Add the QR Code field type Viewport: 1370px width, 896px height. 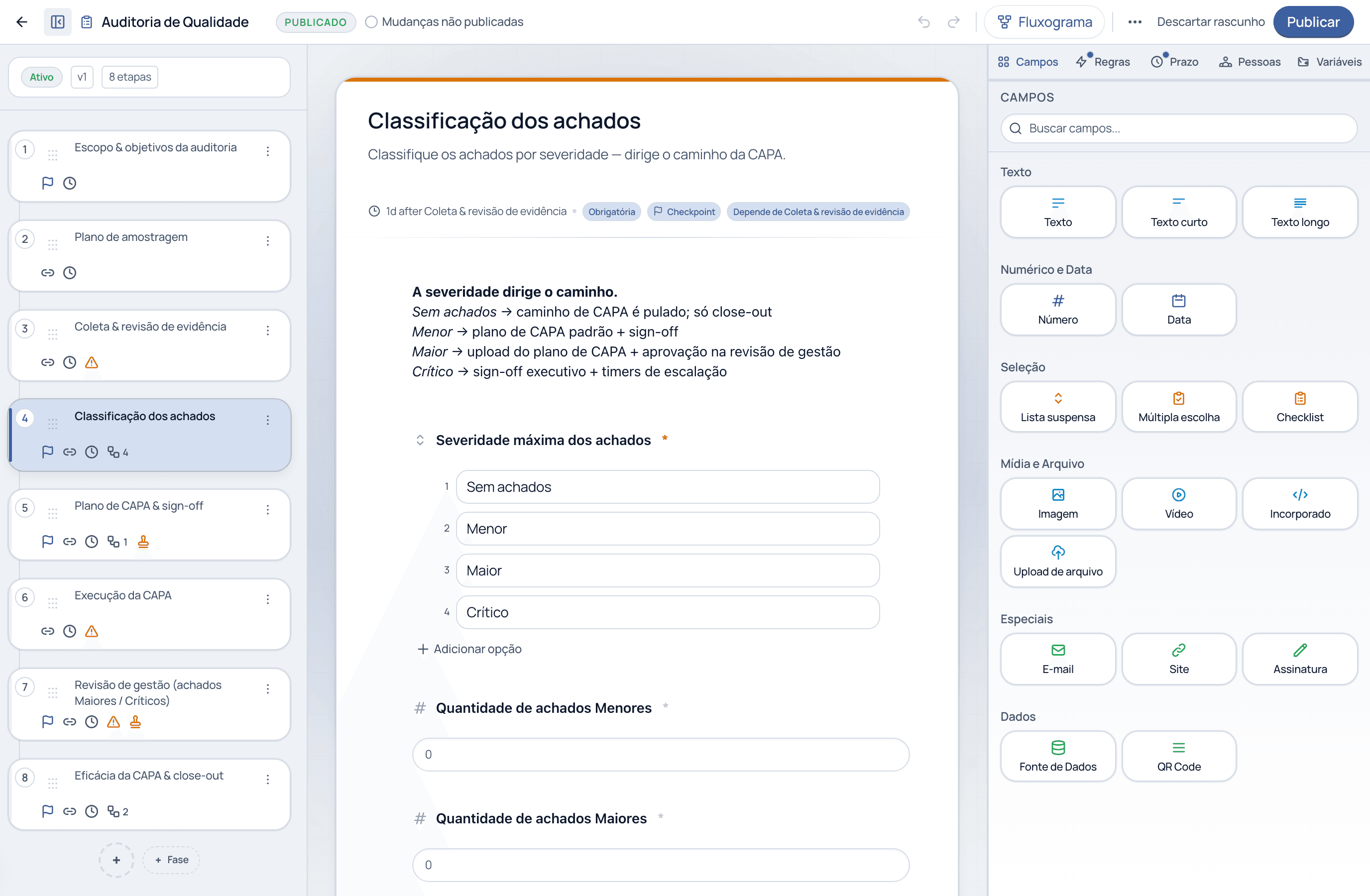pyautogui.click(x=1178, y=756)
